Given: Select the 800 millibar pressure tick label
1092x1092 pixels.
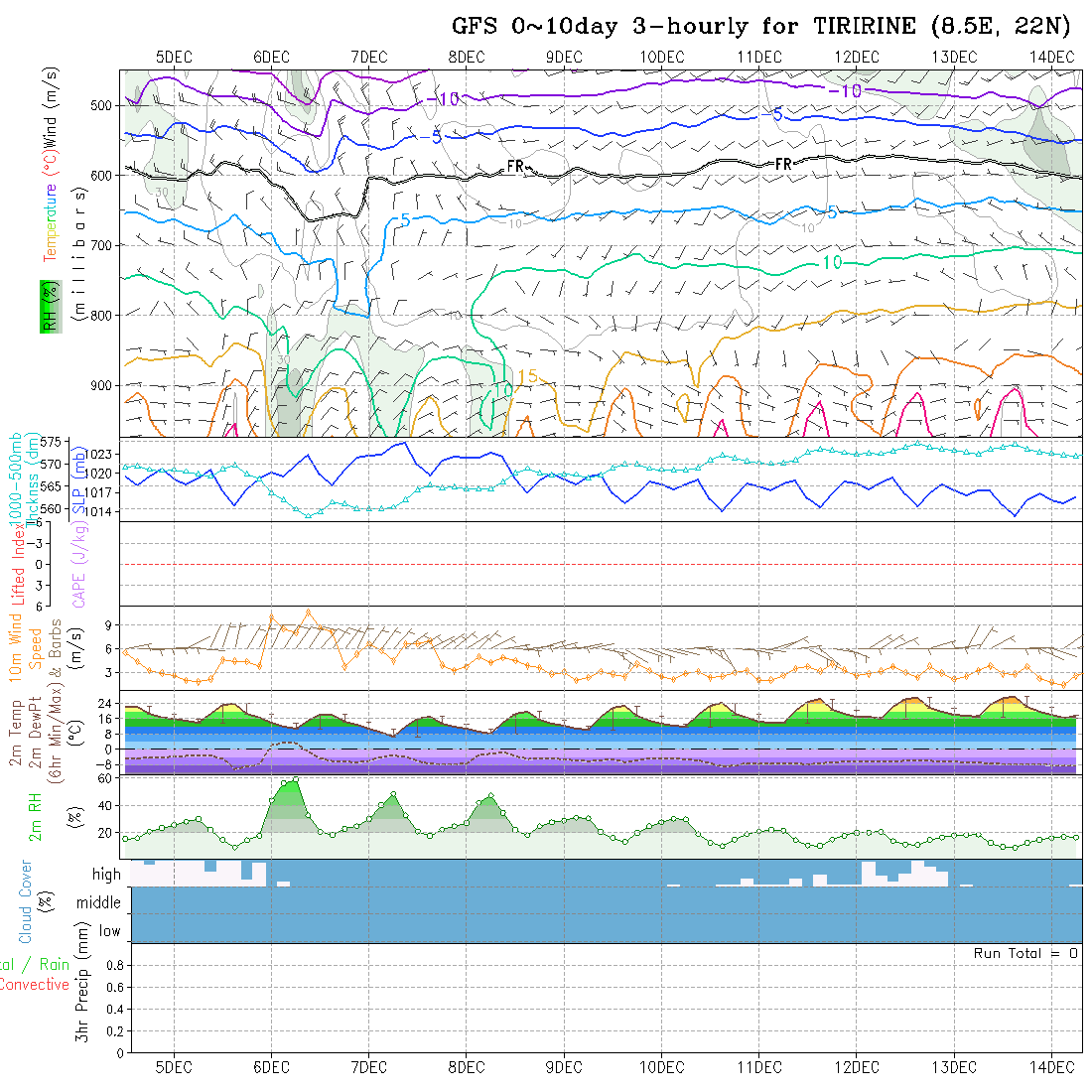Looking at the screenshot, I should pyautogui.click(x=101, y=316).
